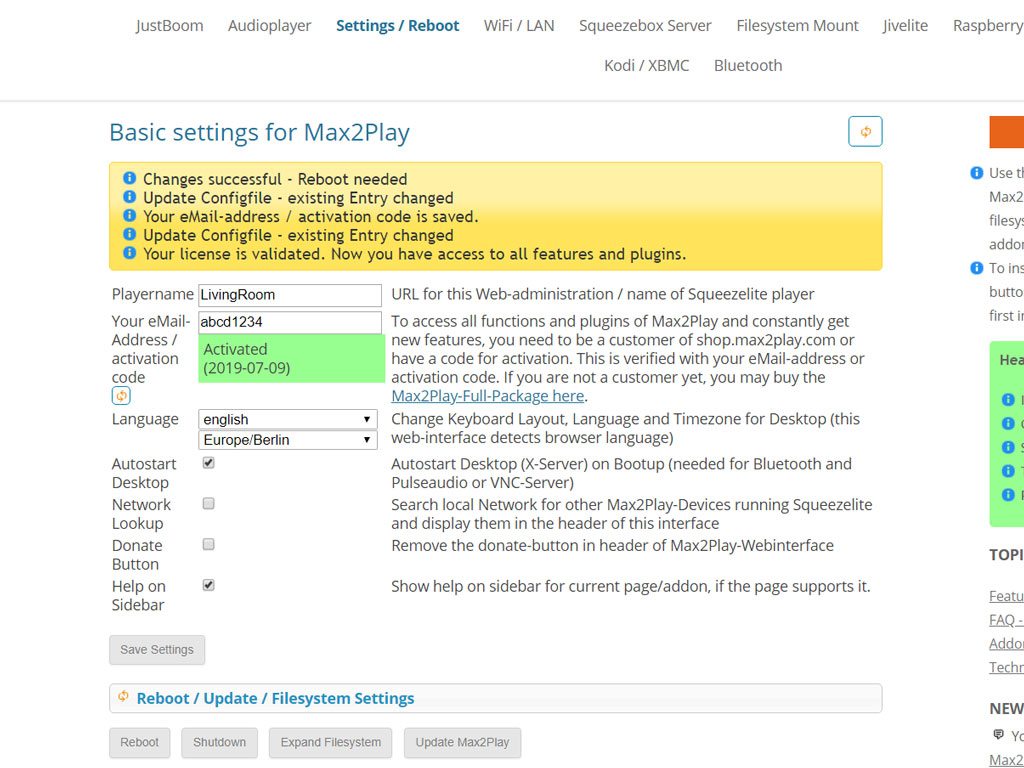Image resolution: width=1024 pixels, height=768 pixels.
Task: Click the Shutdown button
Action: click(219, 743)
